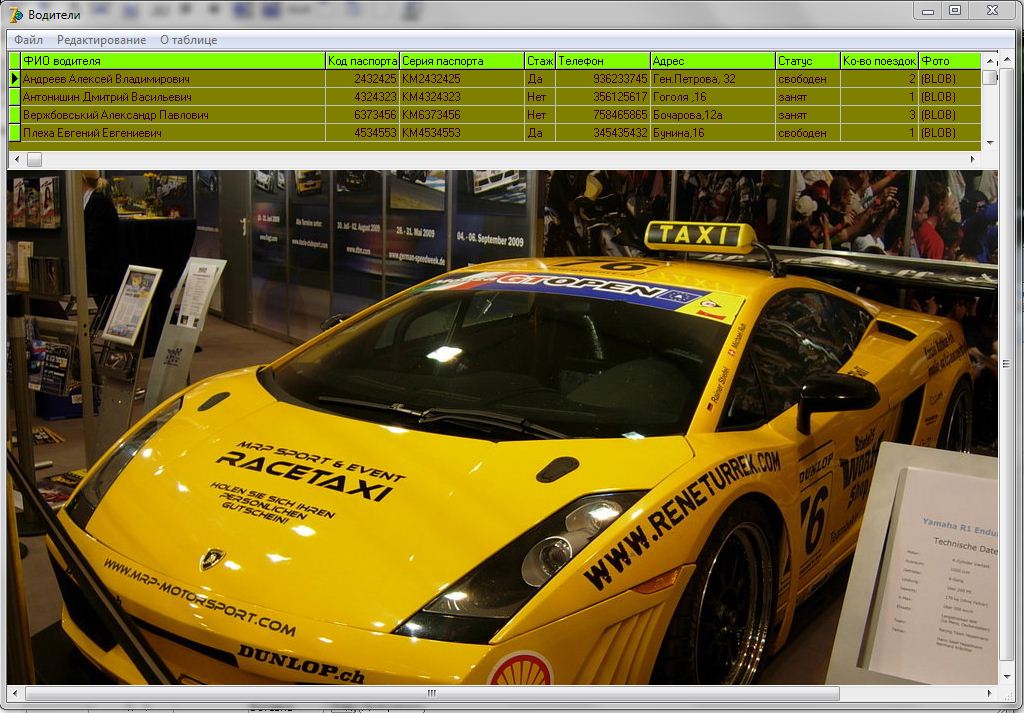Click grid vertical scrollbar up arrow
Screen dimensions: 1024x713
pyautogui.click(x=990, y=60)
